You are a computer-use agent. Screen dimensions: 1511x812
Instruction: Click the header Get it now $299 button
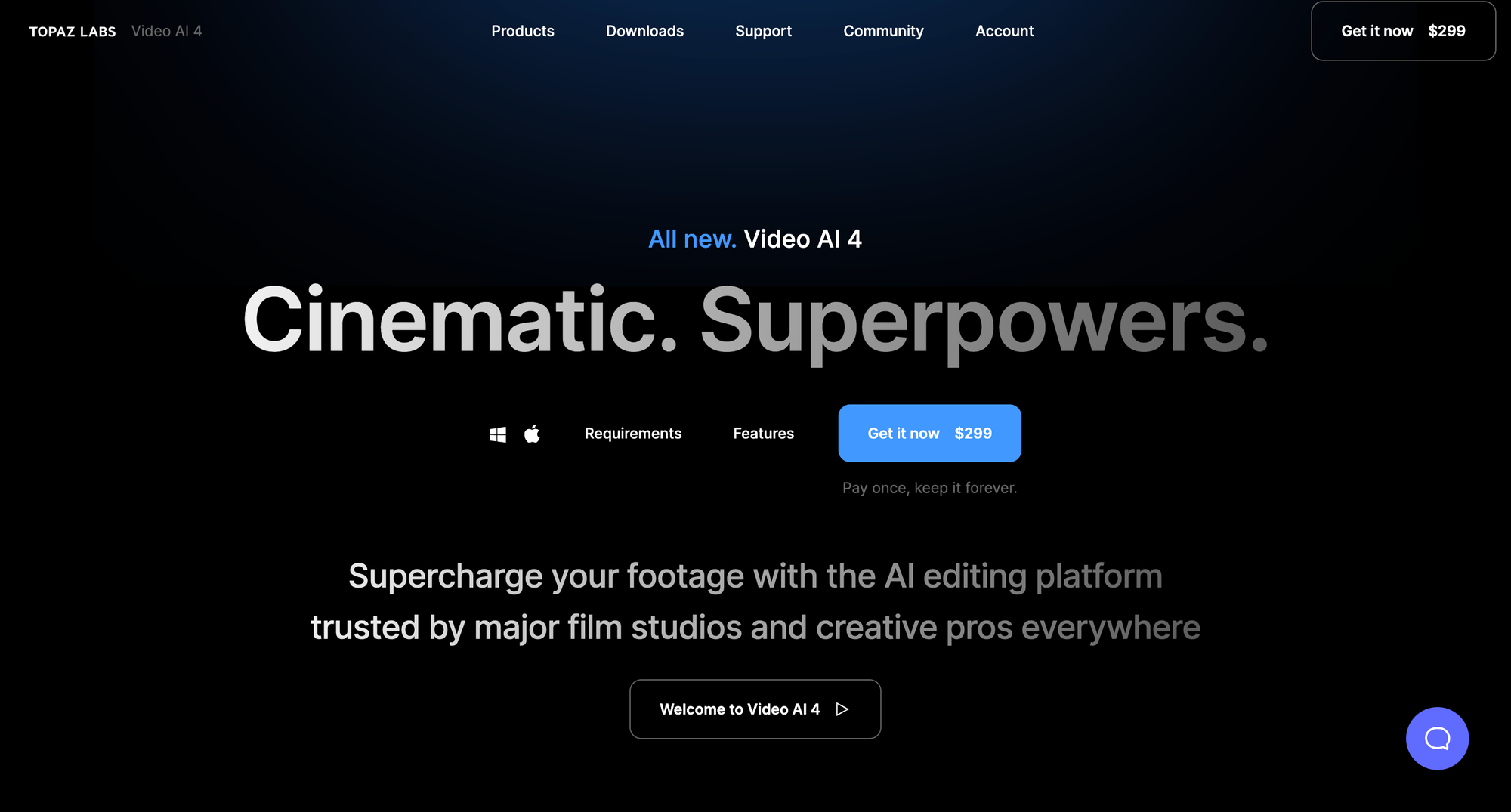(x=1403, y=31)
